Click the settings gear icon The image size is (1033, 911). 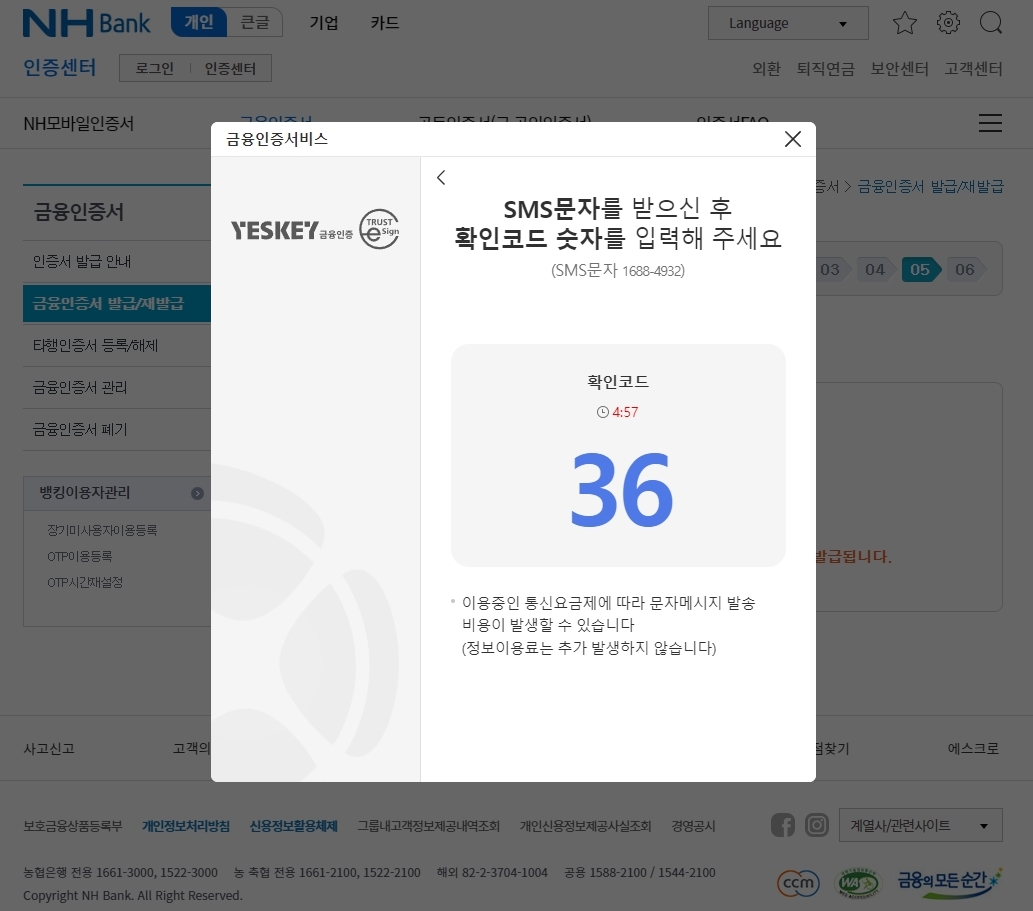[x=948, y=22]
